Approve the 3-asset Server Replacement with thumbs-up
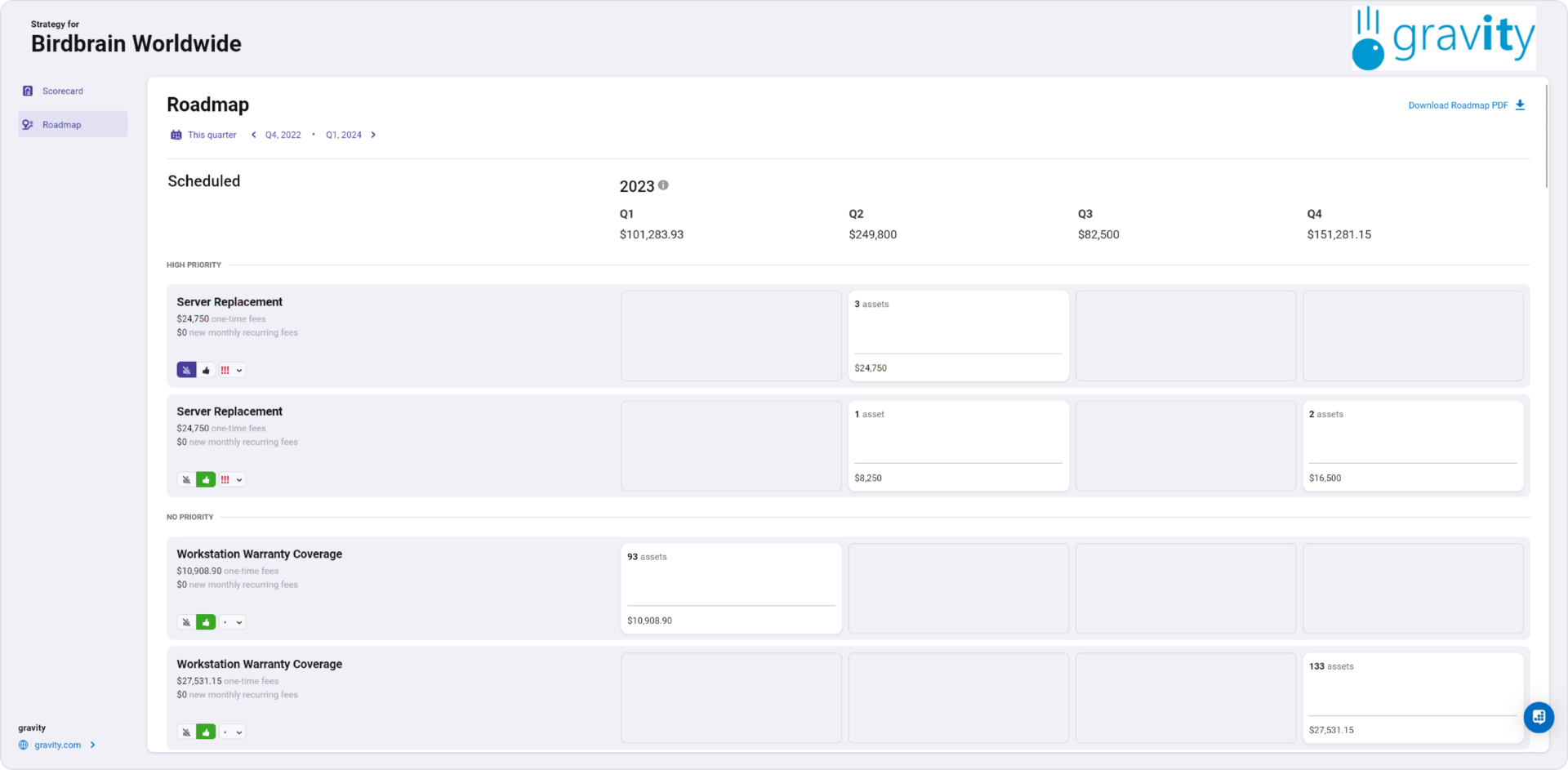 (x=206, y=370)
